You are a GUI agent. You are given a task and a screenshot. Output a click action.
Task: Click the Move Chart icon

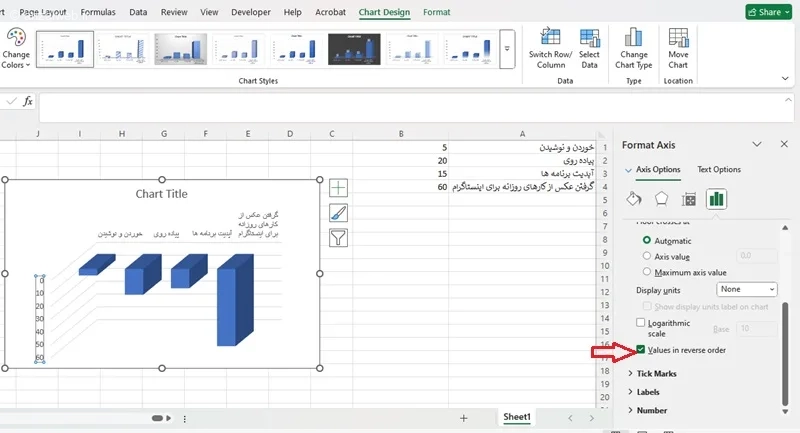tap(678, 33)
